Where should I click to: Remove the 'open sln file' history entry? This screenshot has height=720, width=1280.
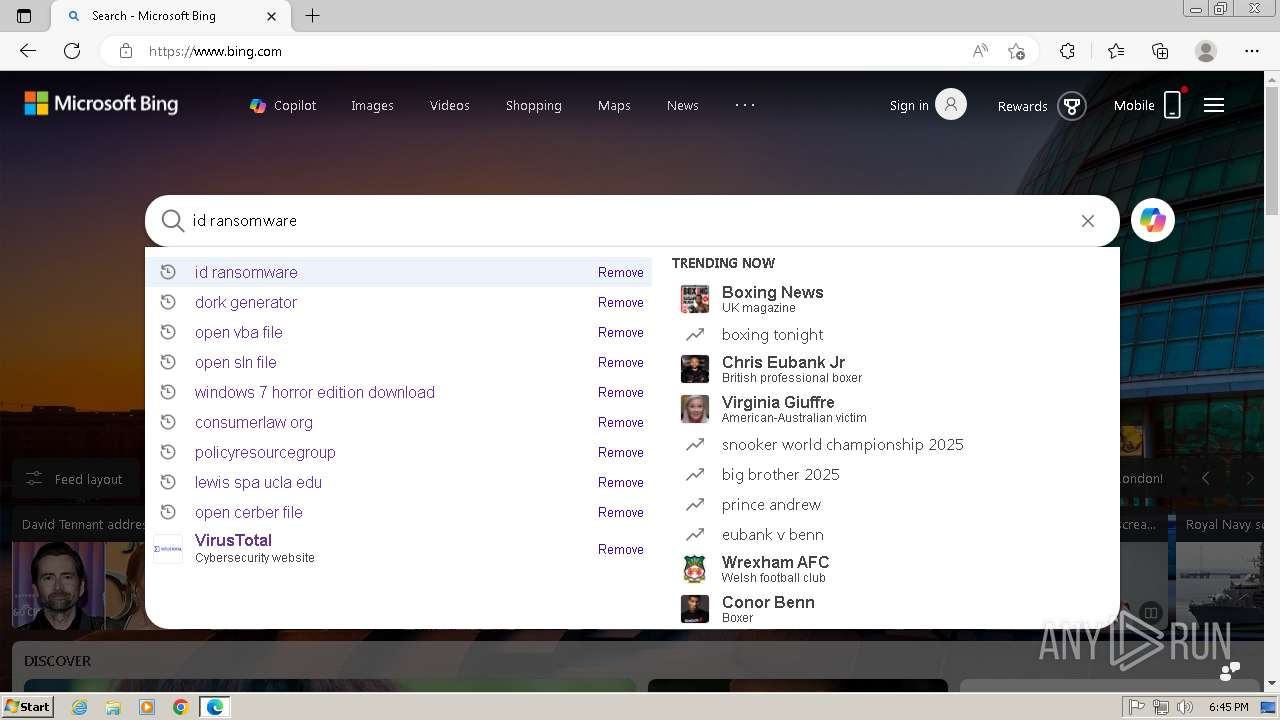[621, 362]
